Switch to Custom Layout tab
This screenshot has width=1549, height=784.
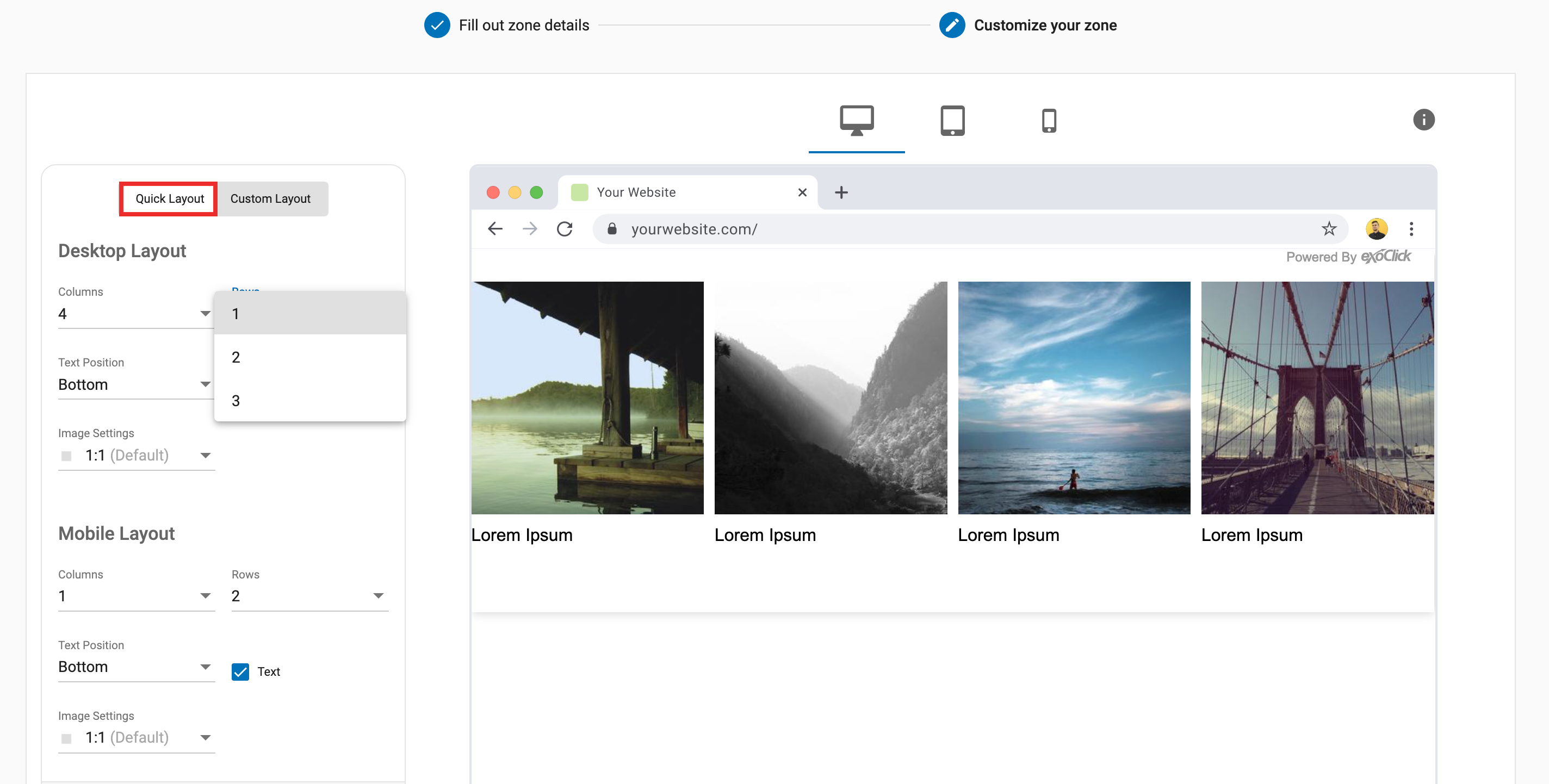click(x=270, y=199)
